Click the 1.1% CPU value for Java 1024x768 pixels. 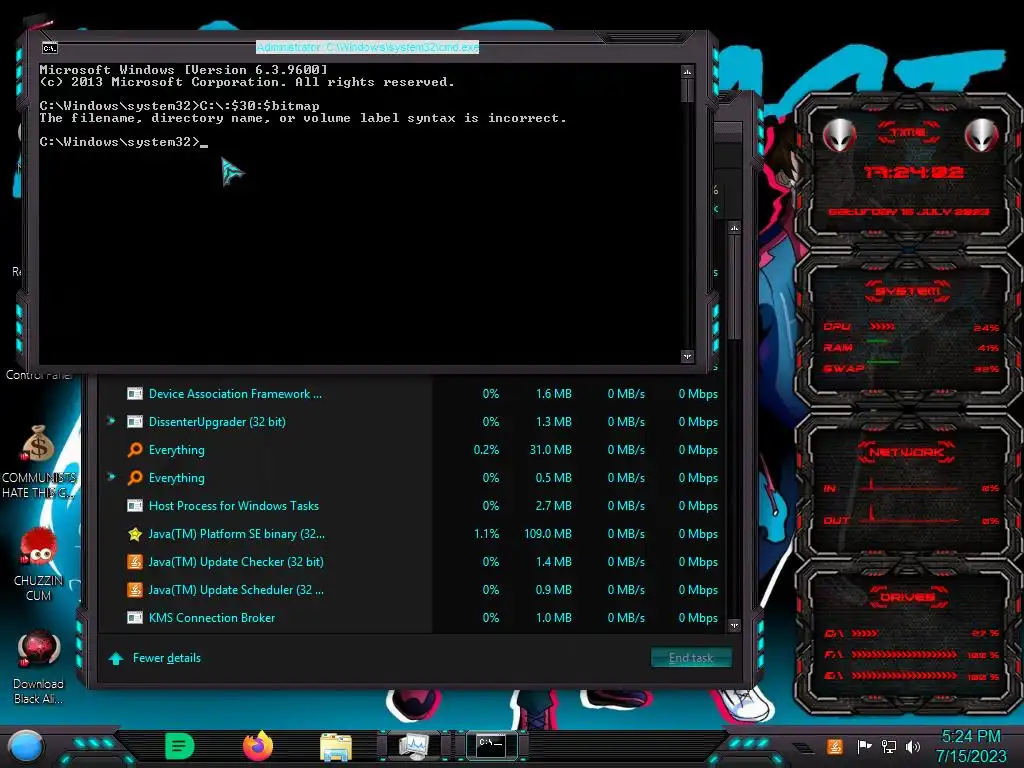click(x=487, y=534)
